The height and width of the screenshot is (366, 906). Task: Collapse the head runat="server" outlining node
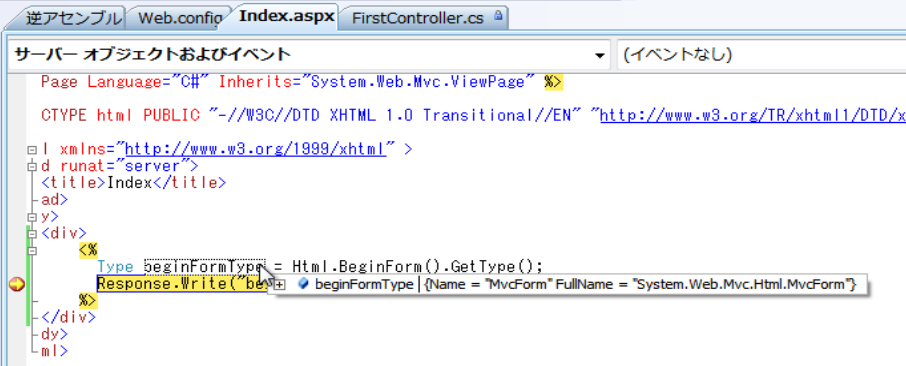pos(32,167)
